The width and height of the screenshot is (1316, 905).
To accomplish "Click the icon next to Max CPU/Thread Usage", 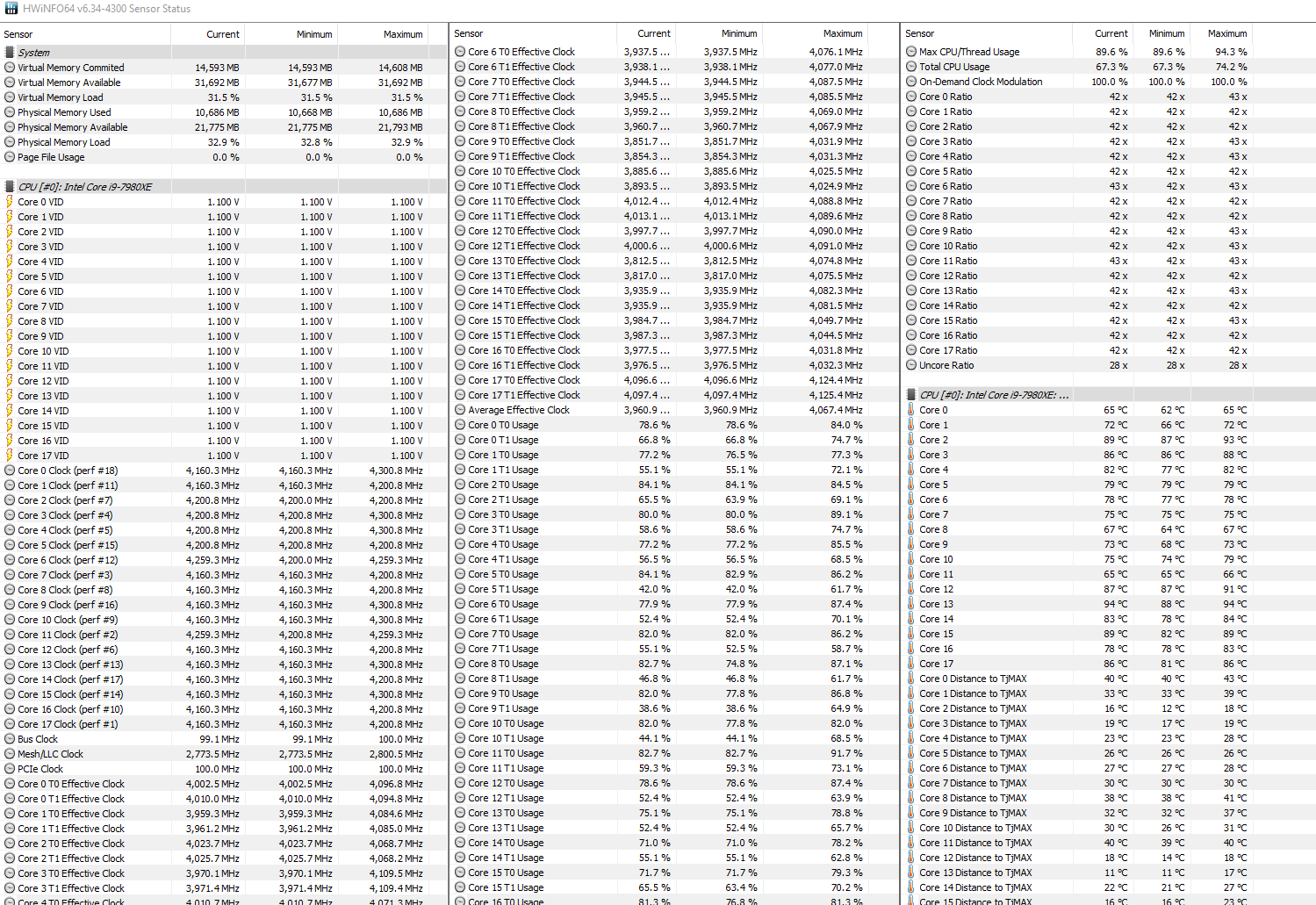I will point(911,52).
